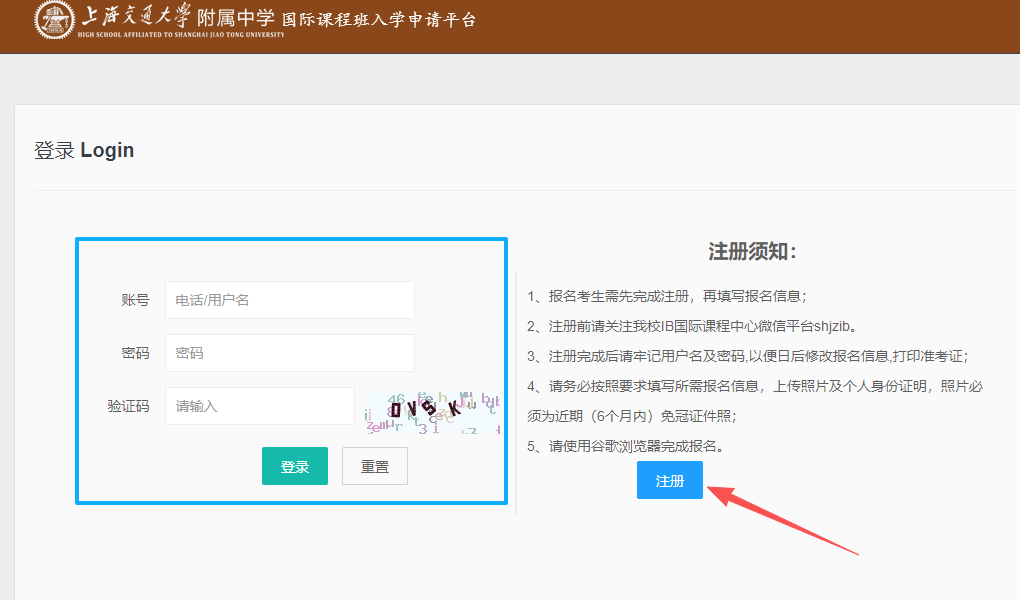Click the 国际课程班入学申请平台 platform title
The height and width of the screenshot is (600, 1020).
pos(385,20)
